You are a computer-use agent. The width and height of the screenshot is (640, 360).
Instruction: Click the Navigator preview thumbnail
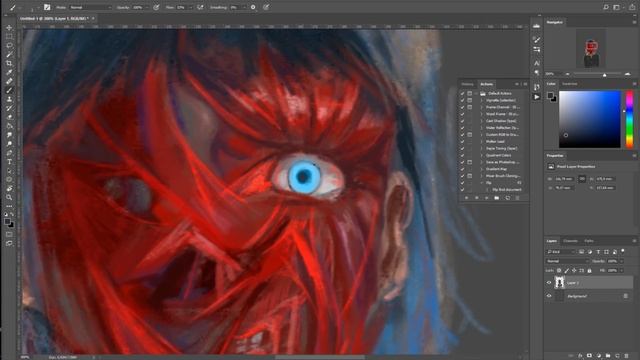591,49
